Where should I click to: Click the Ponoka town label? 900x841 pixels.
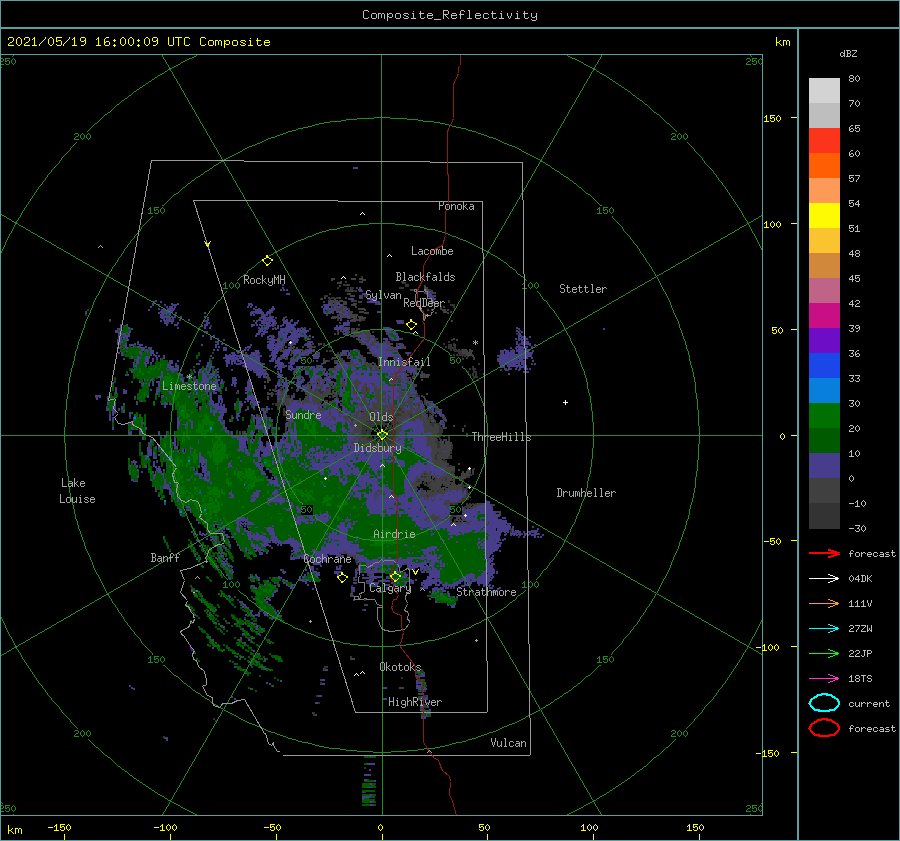[456, 206]
